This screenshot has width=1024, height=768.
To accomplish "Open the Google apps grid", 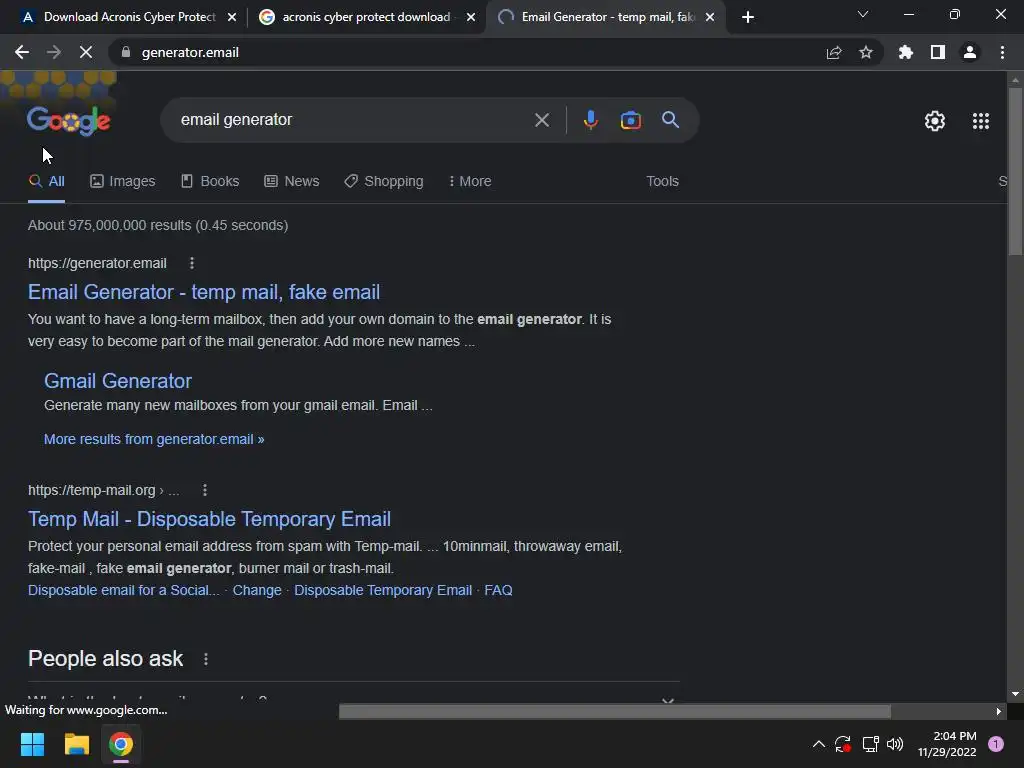I will pyautogui.click(x=981, y=121).
